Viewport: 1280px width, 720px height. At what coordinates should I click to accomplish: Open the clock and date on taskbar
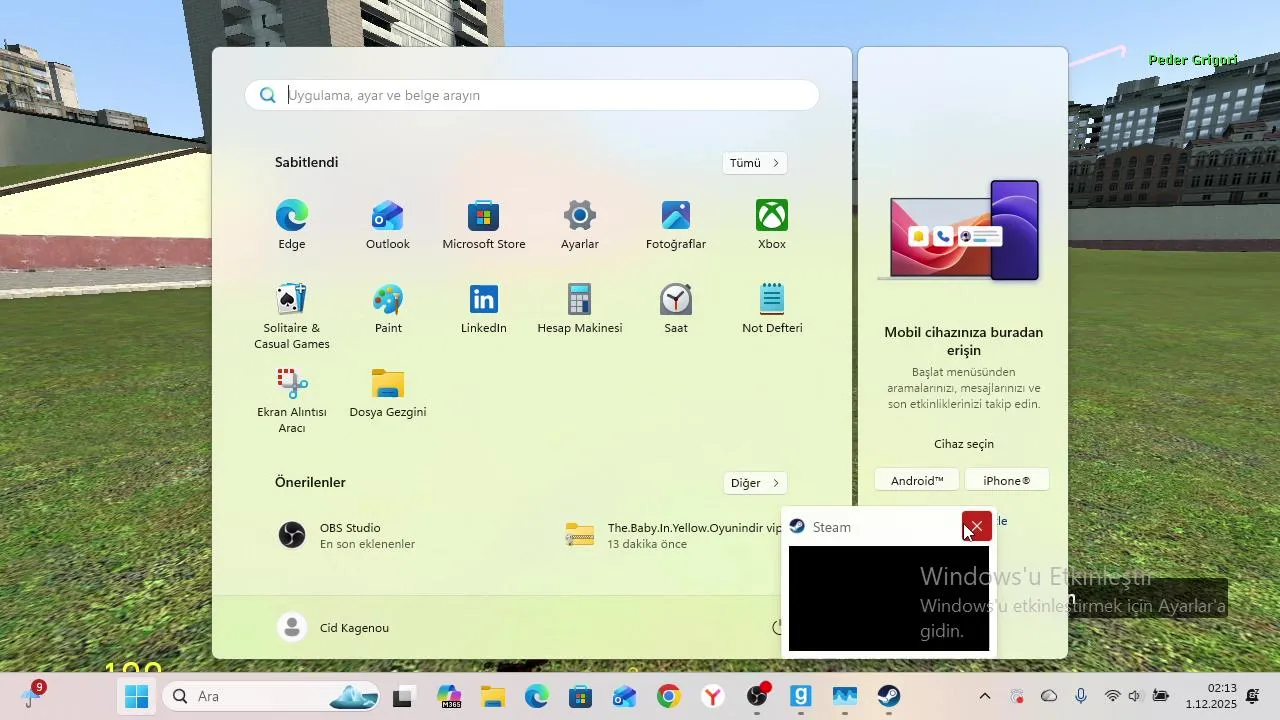point(1211,696)
